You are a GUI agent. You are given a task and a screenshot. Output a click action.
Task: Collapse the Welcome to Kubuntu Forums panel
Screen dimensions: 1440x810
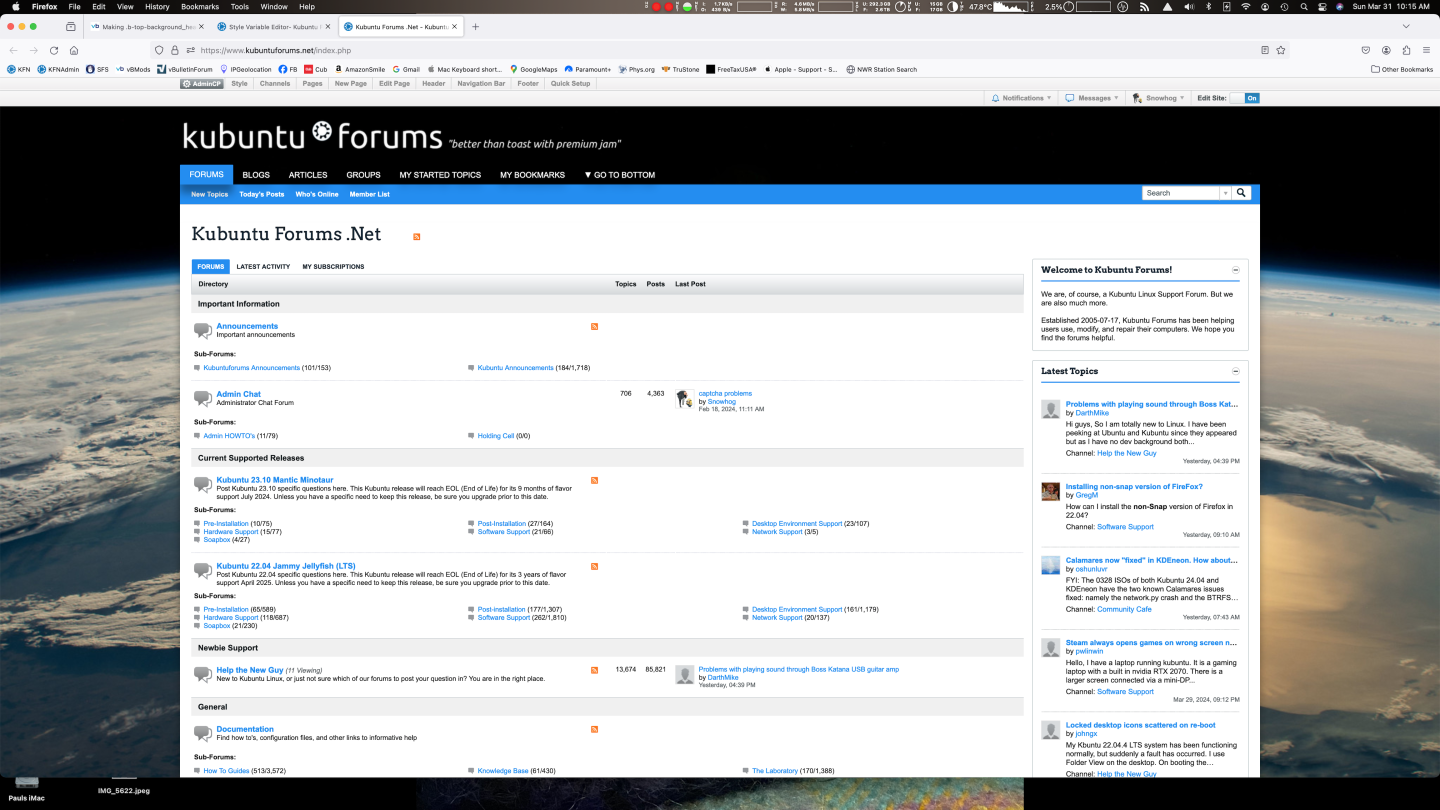(1235, 270)
